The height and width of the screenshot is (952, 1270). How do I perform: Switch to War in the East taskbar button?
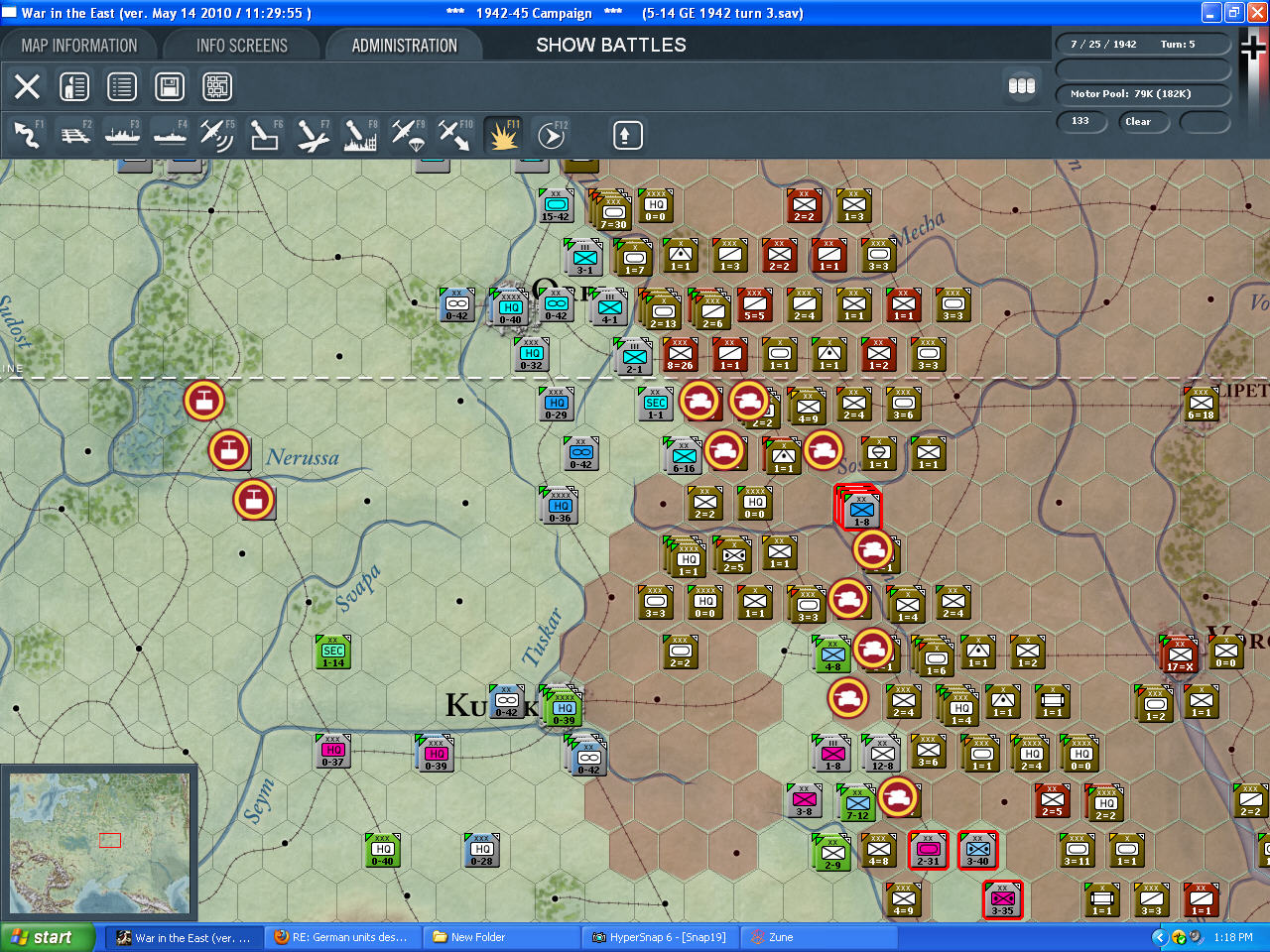tap(185, 937)
